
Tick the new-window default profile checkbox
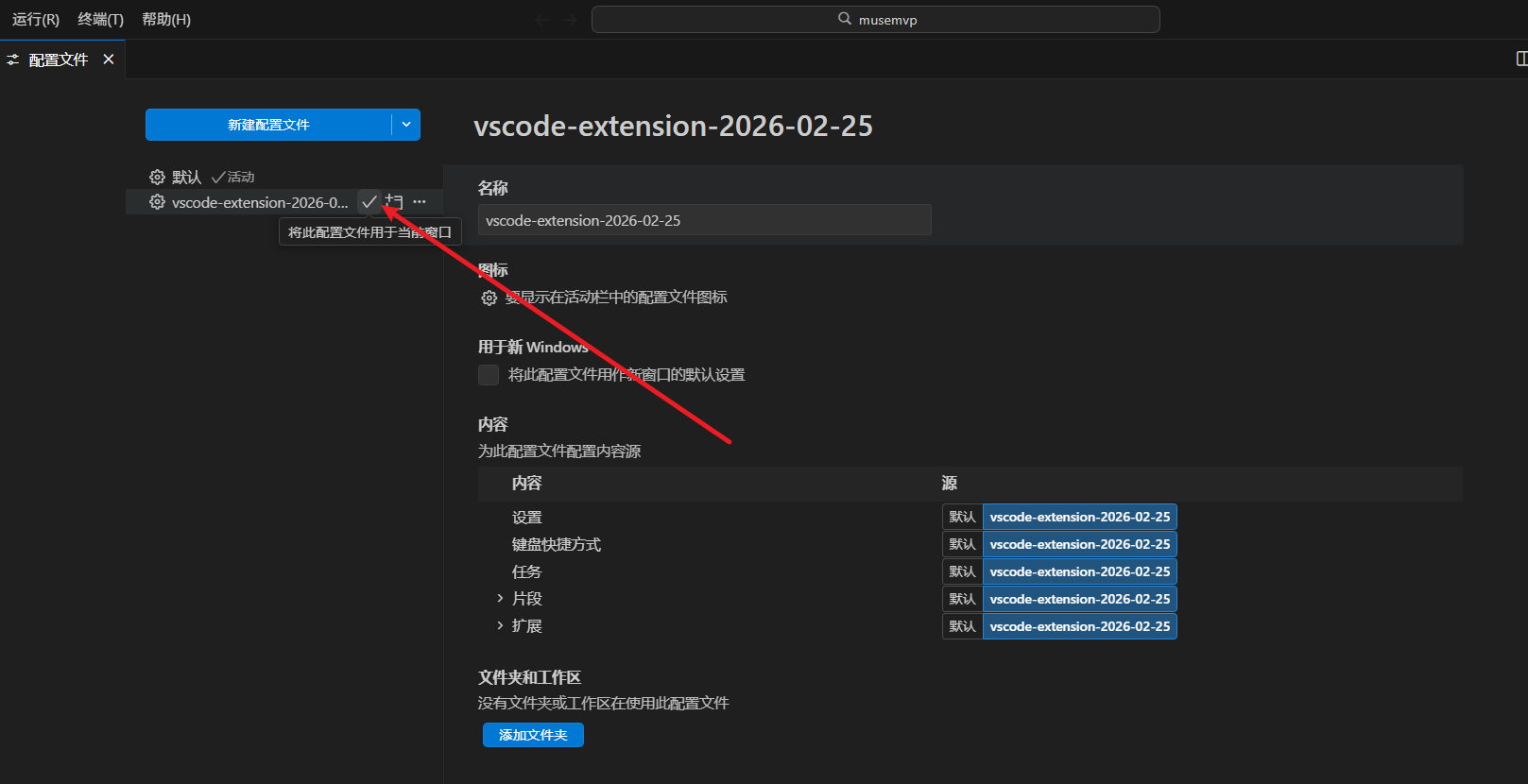[x=489, y=375]
